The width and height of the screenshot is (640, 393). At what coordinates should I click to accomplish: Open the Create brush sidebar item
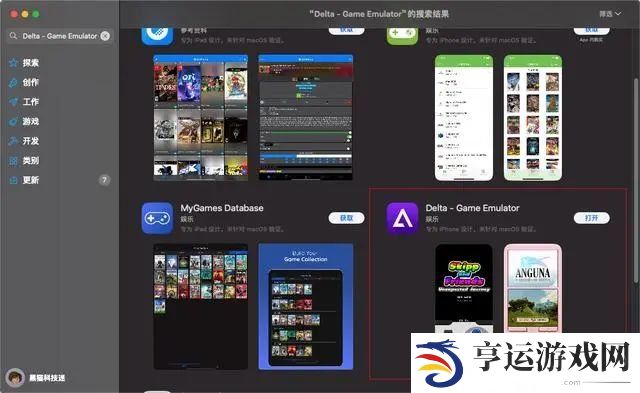pos(24,82)
